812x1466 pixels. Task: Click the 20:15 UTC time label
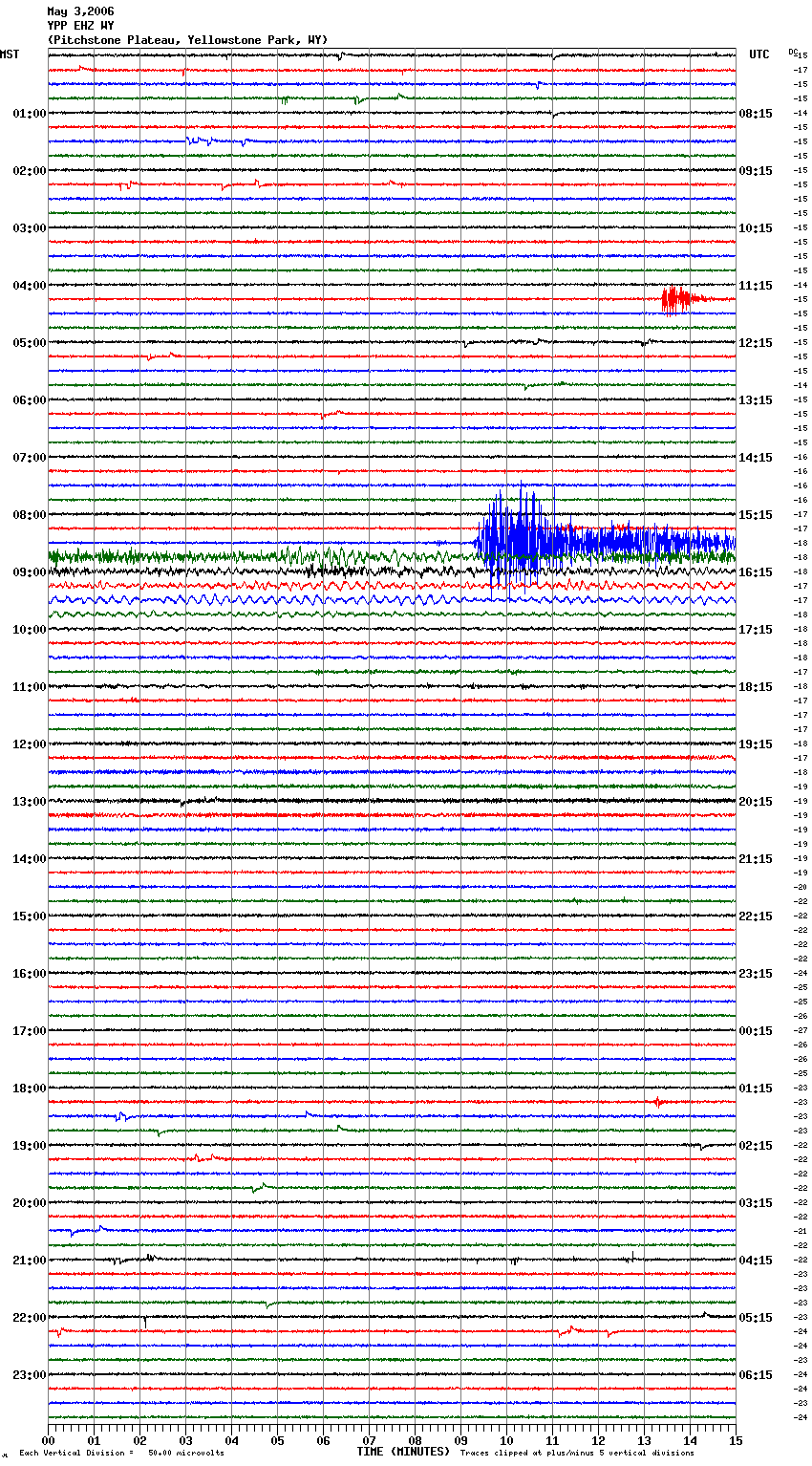756,802
